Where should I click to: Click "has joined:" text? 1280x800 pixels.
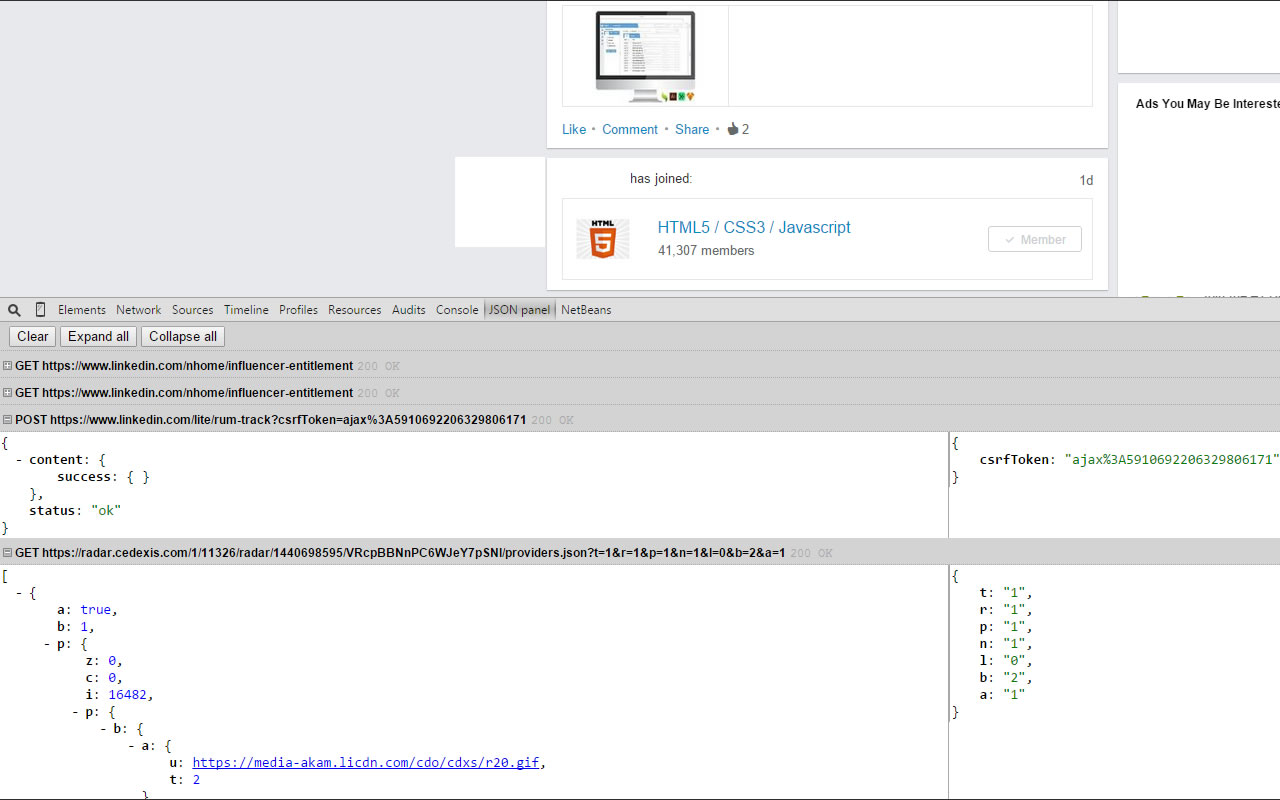coord(661,179)
